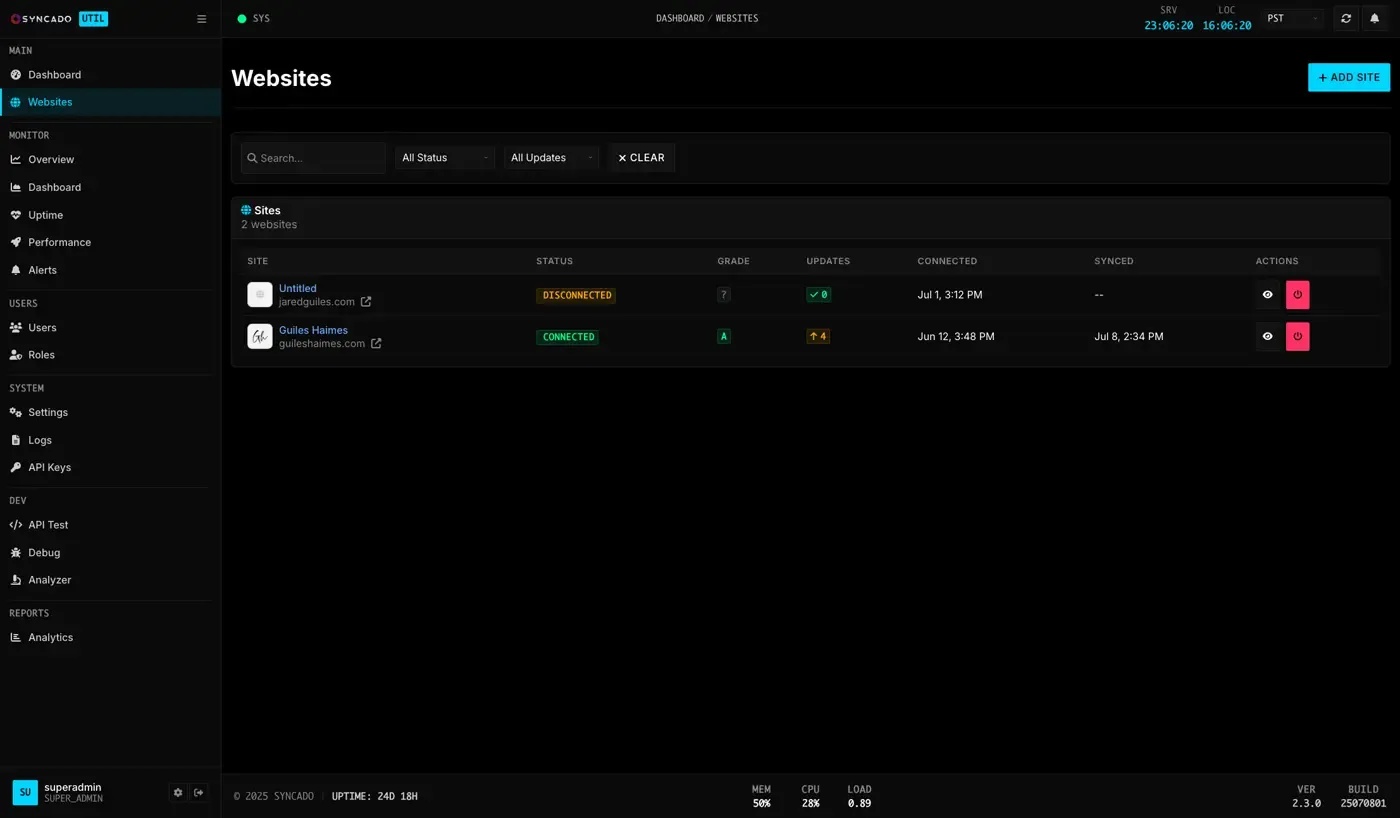The width and height of the screenshot is (1400, 818).
Task: Open notifications bell in top bar
Action: [1375, 19]
